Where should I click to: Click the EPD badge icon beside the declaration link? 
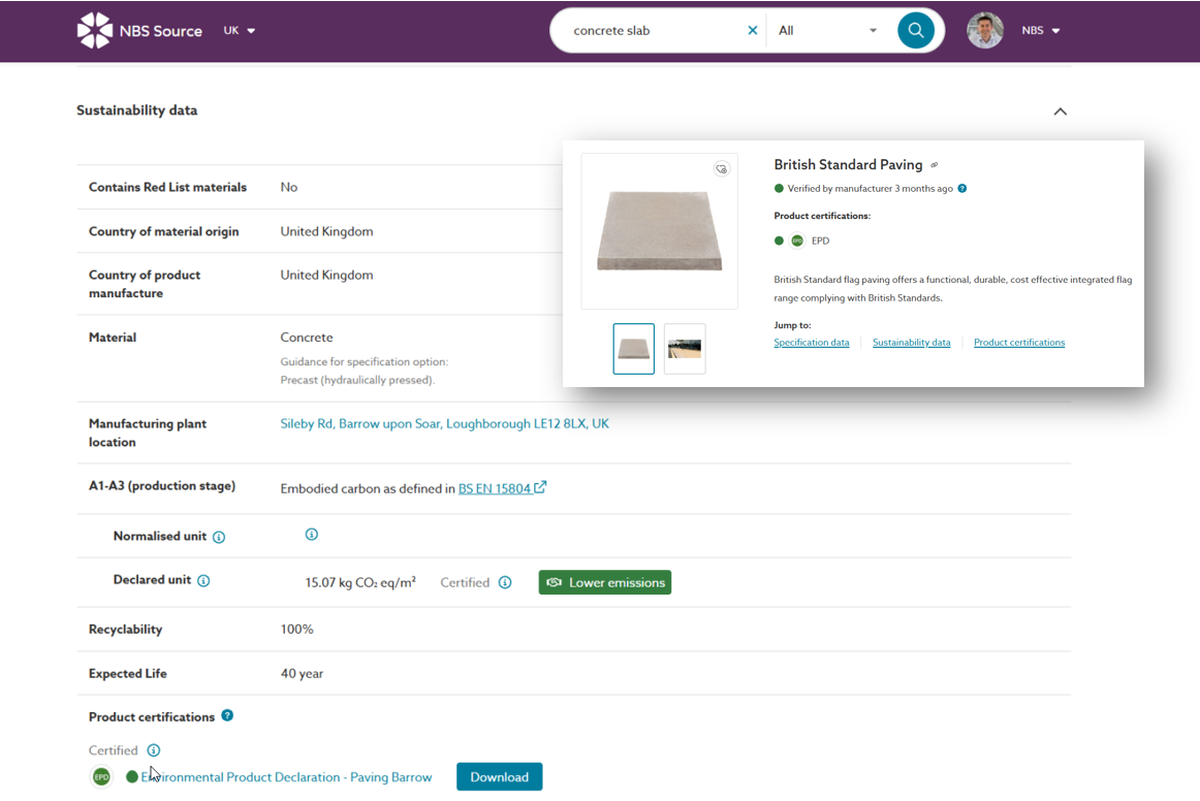pos(101,777)
